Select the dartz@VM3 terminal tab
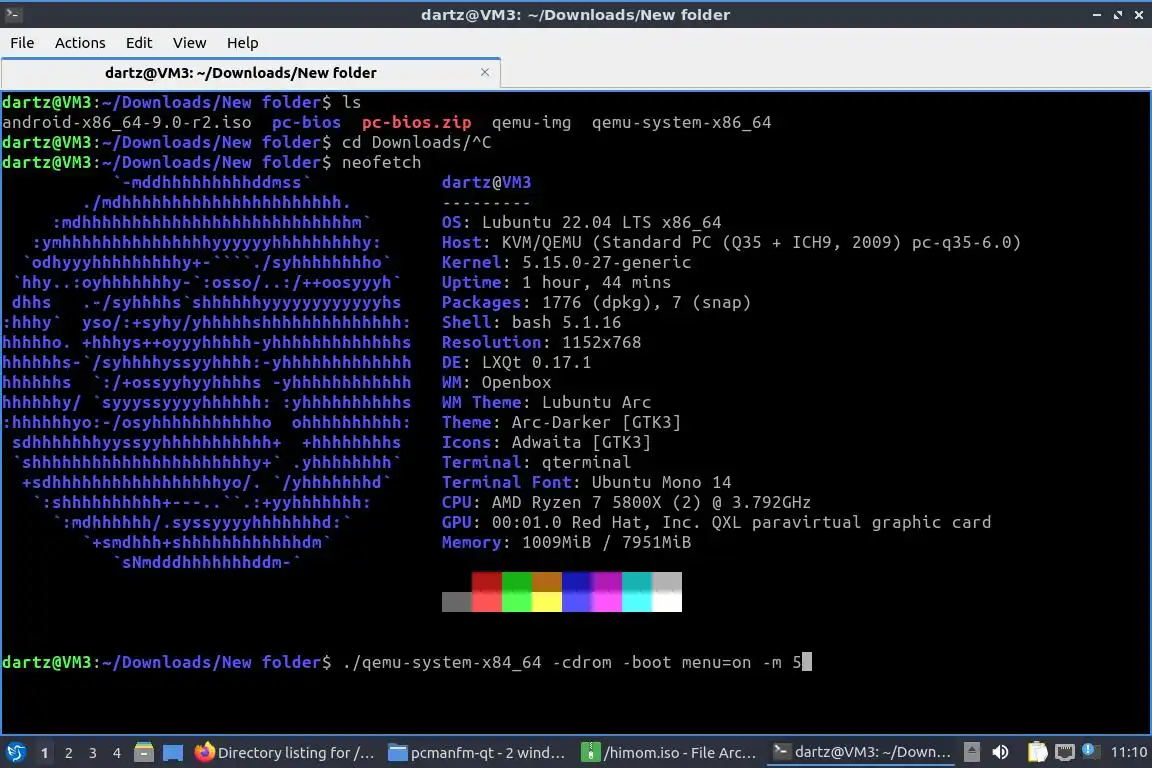 coord(251,73)
